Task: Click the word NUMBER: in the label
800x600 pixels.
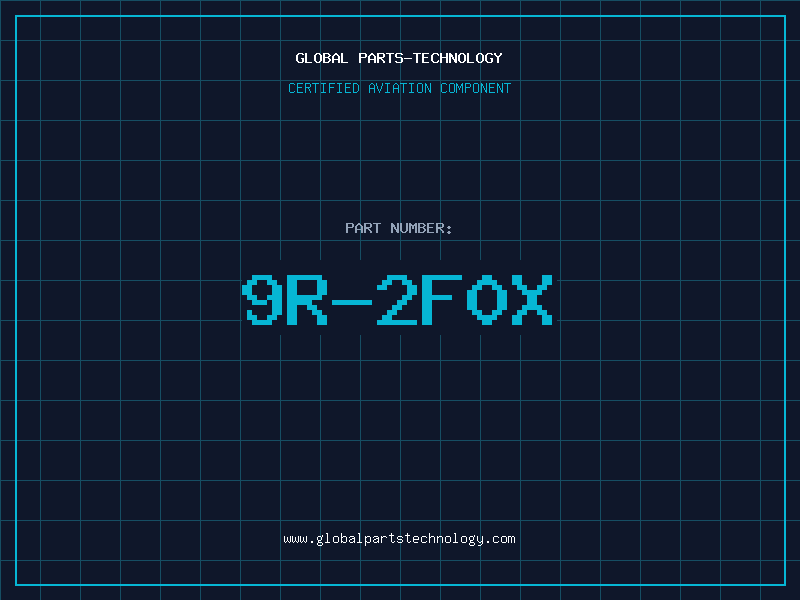Action: point(421,228)
